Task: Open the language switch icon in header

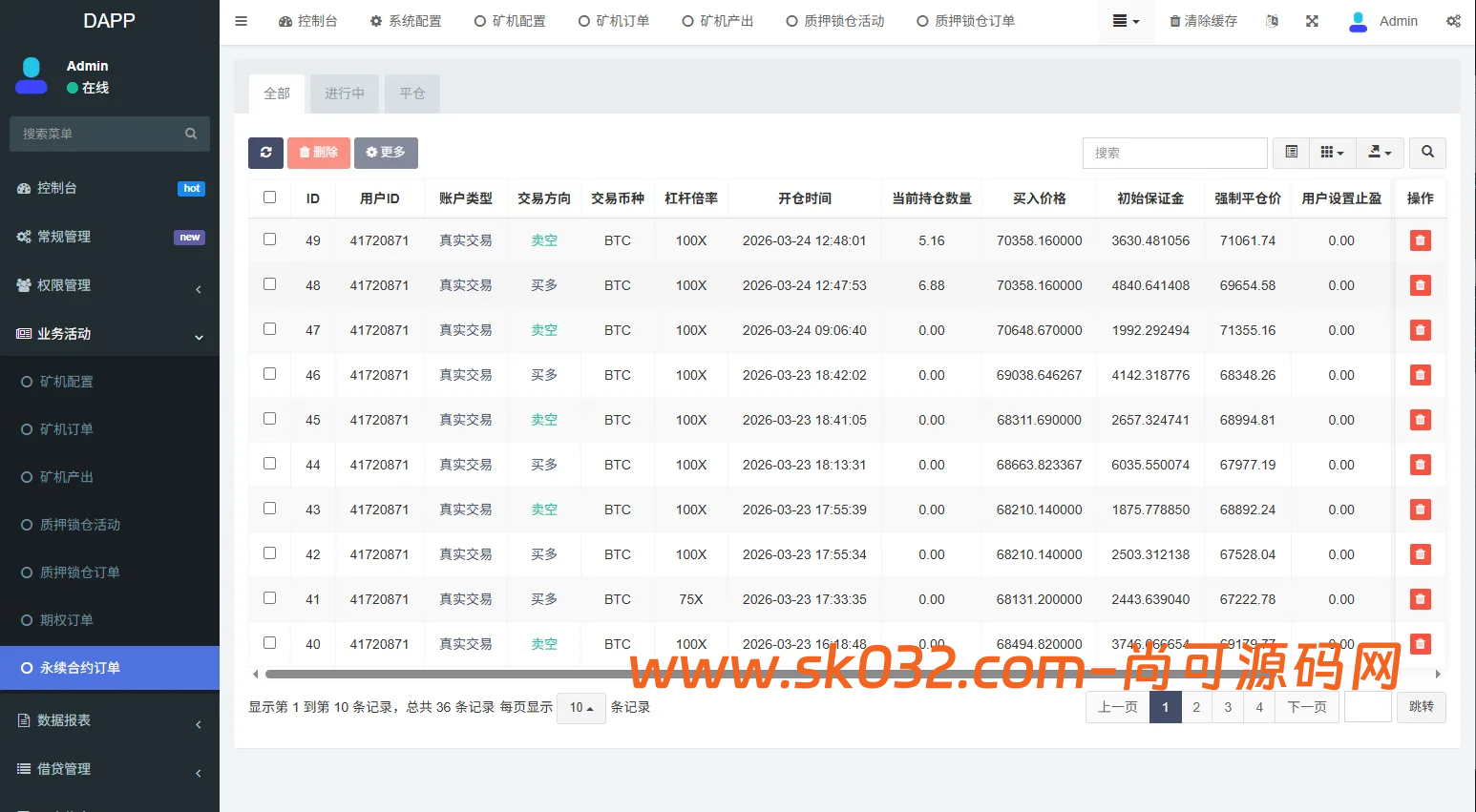Action: [x=1272, y=21]
